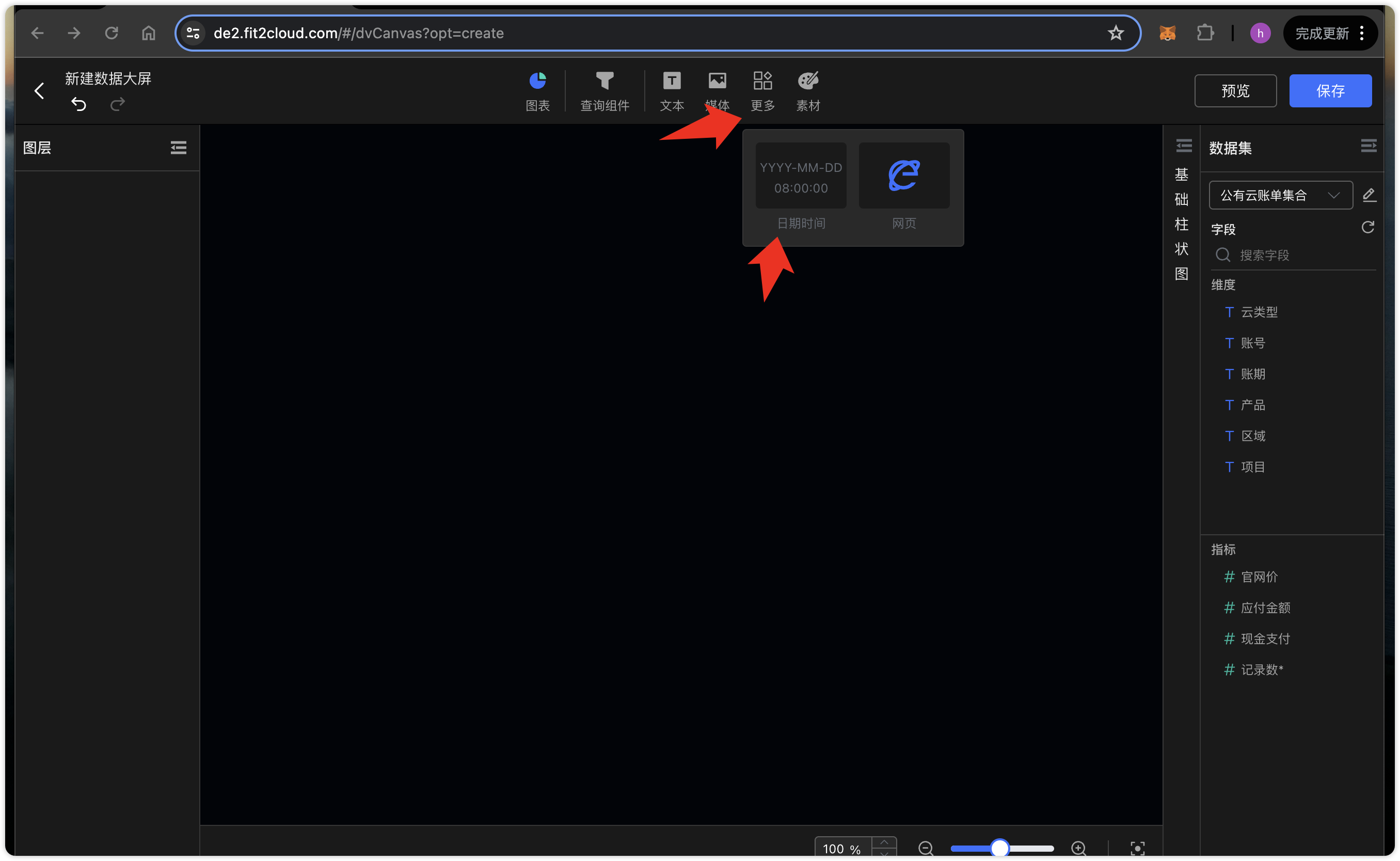Insert the 网页 web page component

[x=903, y=187]
